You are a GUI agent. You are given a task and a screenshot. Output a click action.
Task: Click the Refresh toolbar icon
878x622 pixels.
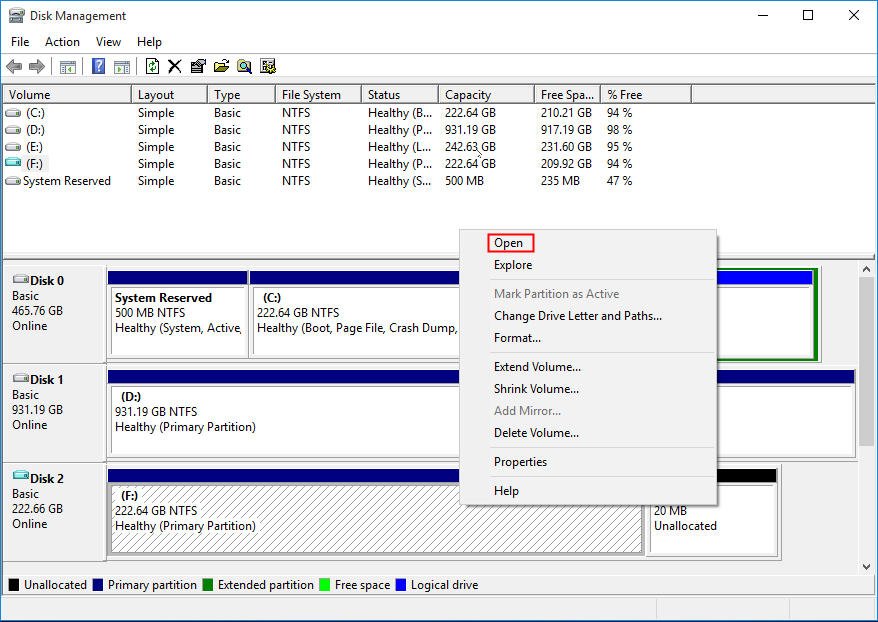[x=152, y=67]
